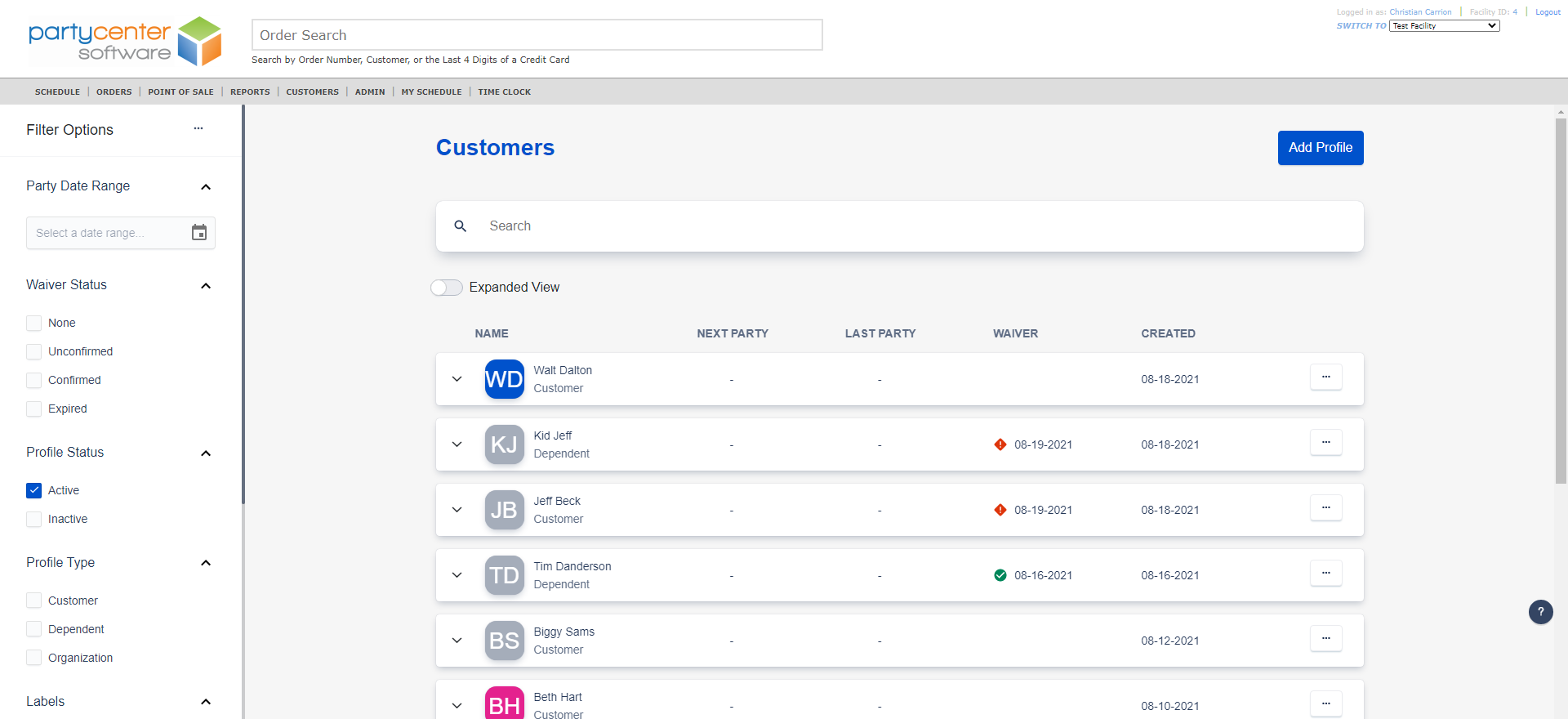Open more options for Kid Jeff
This screenshot has height=719, width=1568.
point(1326,443)
